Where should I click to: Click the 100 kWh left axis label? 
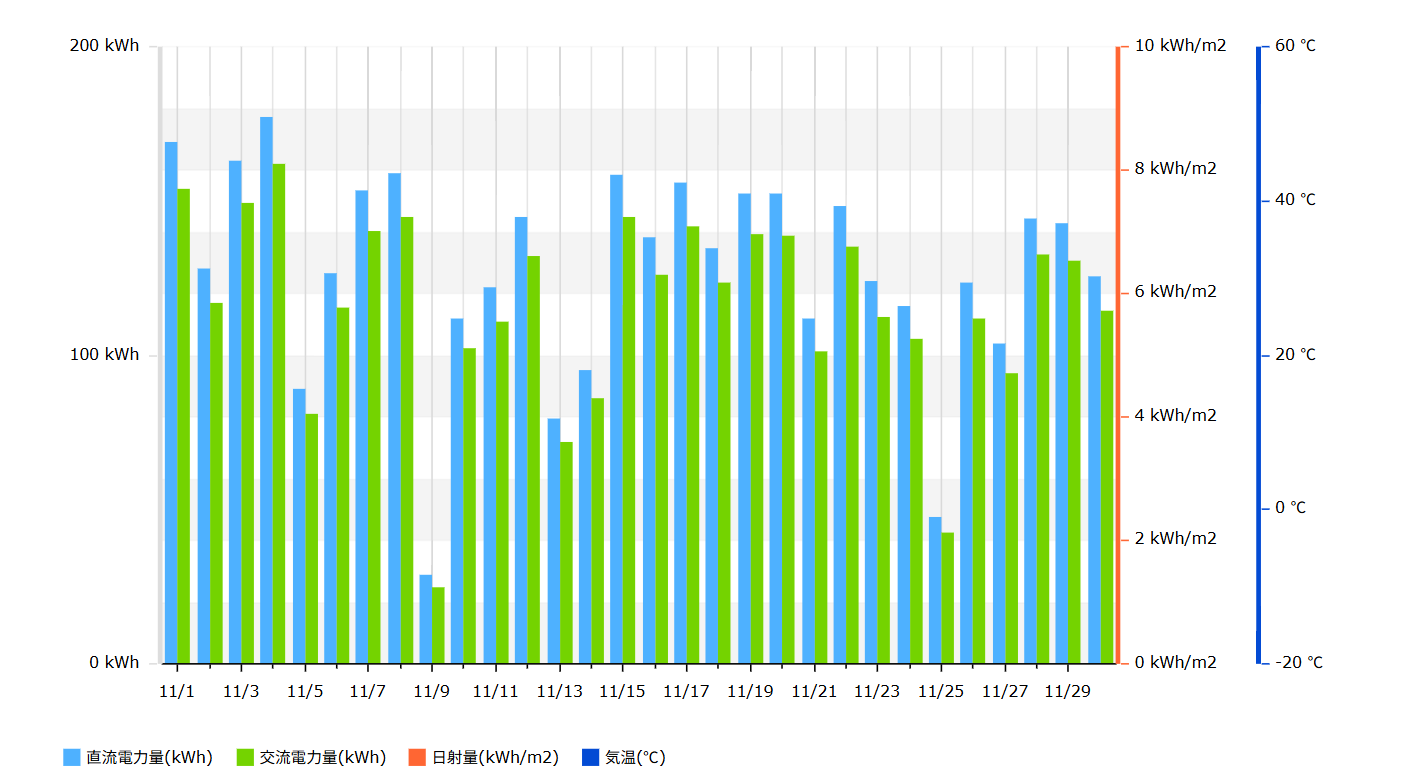(105, 355)
